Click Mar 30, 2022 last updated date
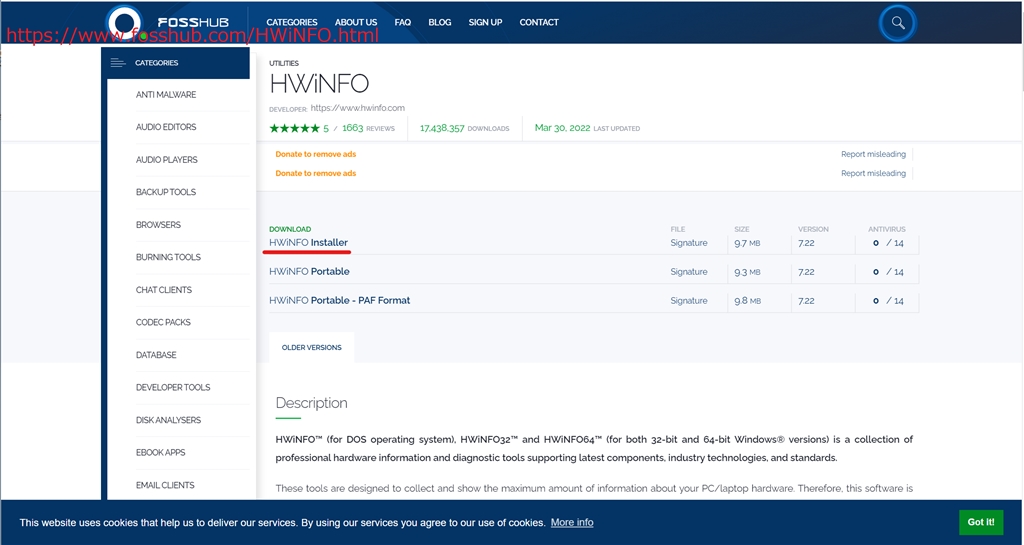The image size is (1024, 545). [x=587, y=128]
